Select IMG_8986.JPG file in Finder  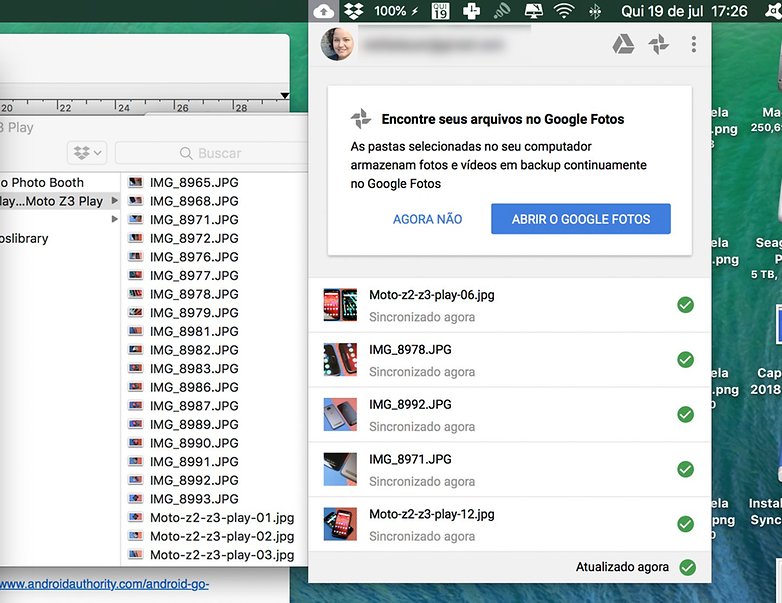(x=194, y=387)
